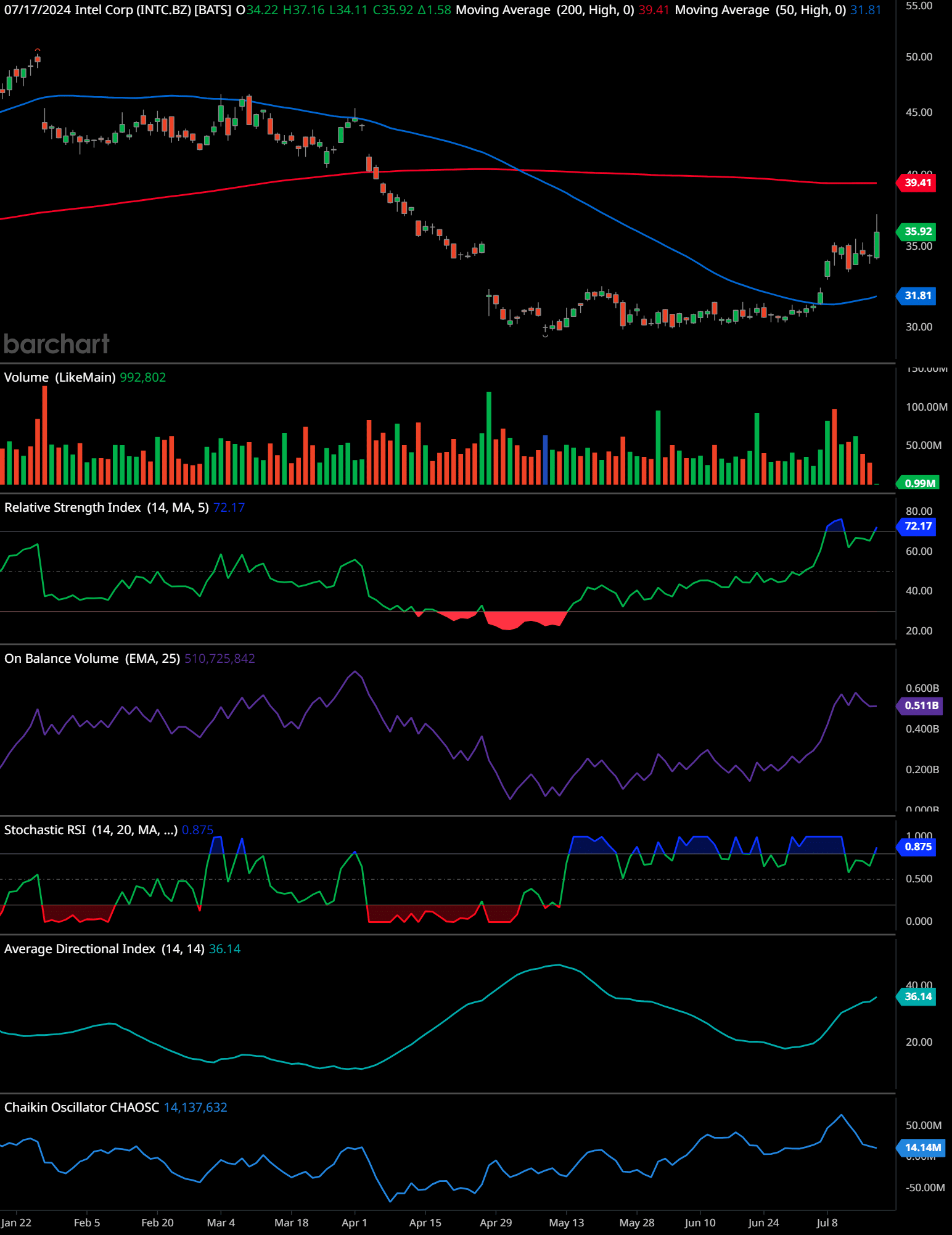The height and width of the screenshot is (1235, 952).
Task: Click the On Balance Volume 0.511B purple badge
Action: 920,705
